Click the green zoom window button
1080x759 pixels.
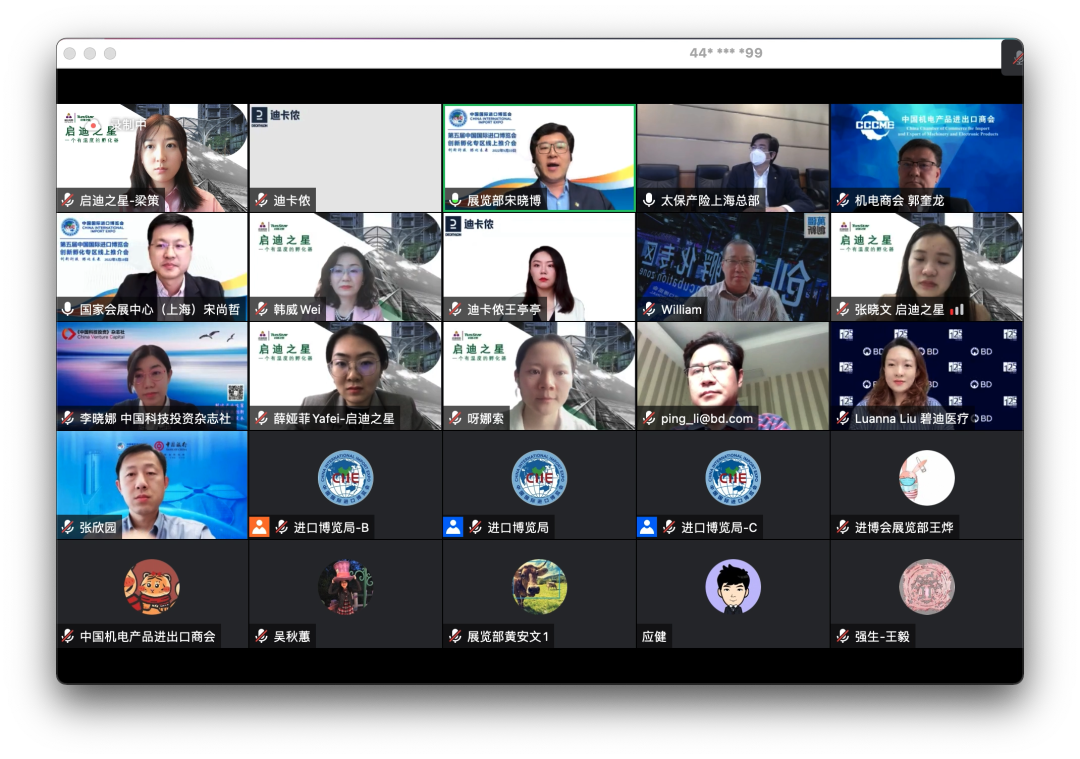tap(110, 54)
